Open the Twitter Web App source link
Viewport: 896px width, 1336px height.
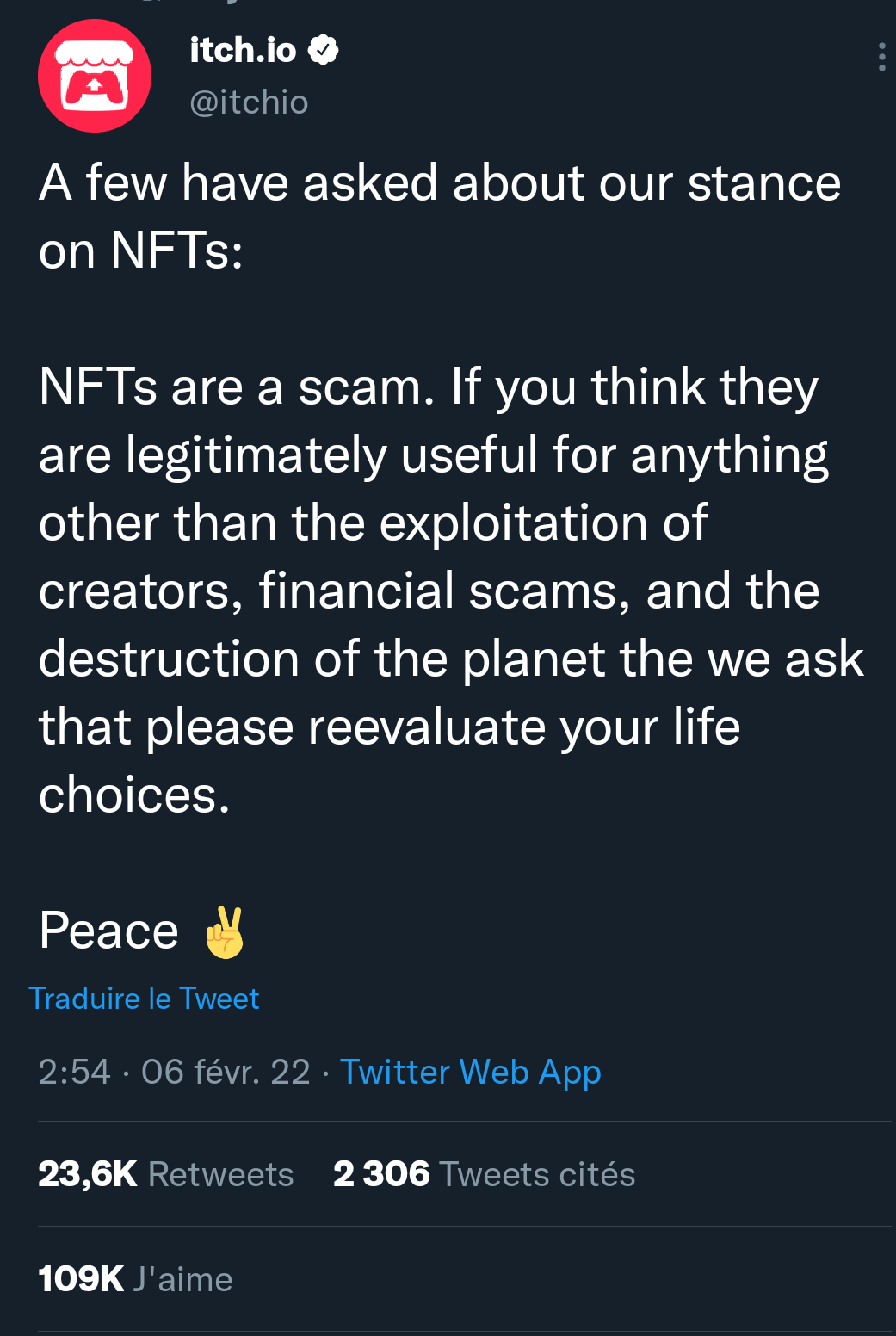click(470, 1073)
